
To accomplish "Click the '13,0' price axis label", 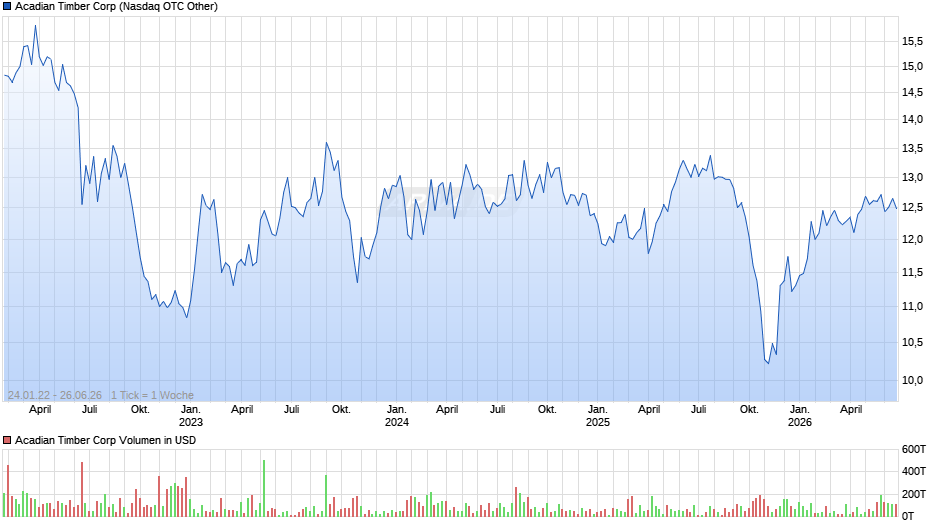I will 912,178.
